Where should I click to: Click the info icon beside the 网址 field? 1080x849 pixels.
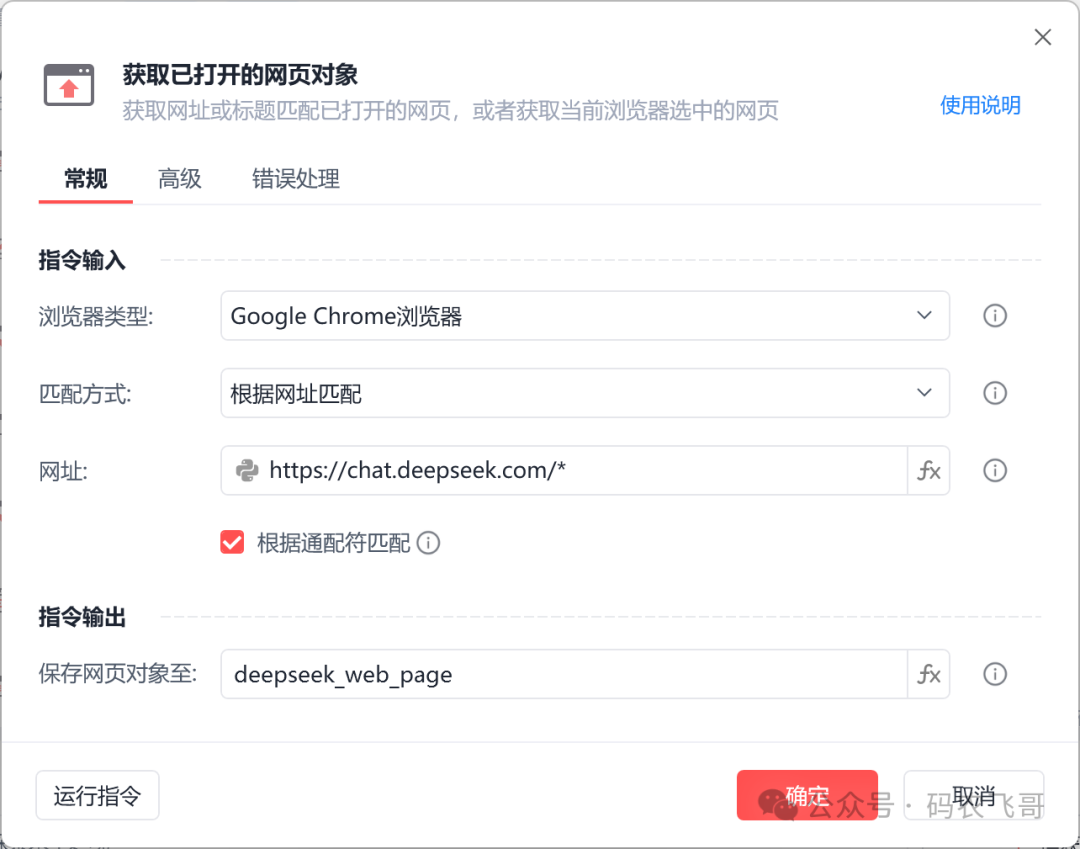pyautogui.click(x=995, y=470)
